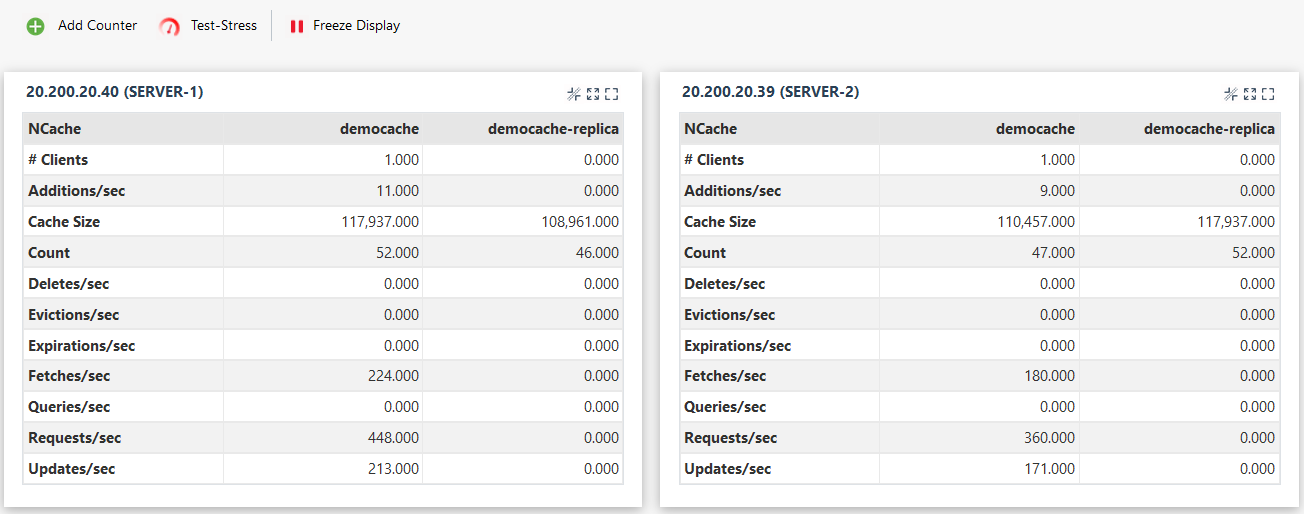Click middle expand icon on SERVER-2 panel
Screen dimensions: 1304x514
point(1249,94)
